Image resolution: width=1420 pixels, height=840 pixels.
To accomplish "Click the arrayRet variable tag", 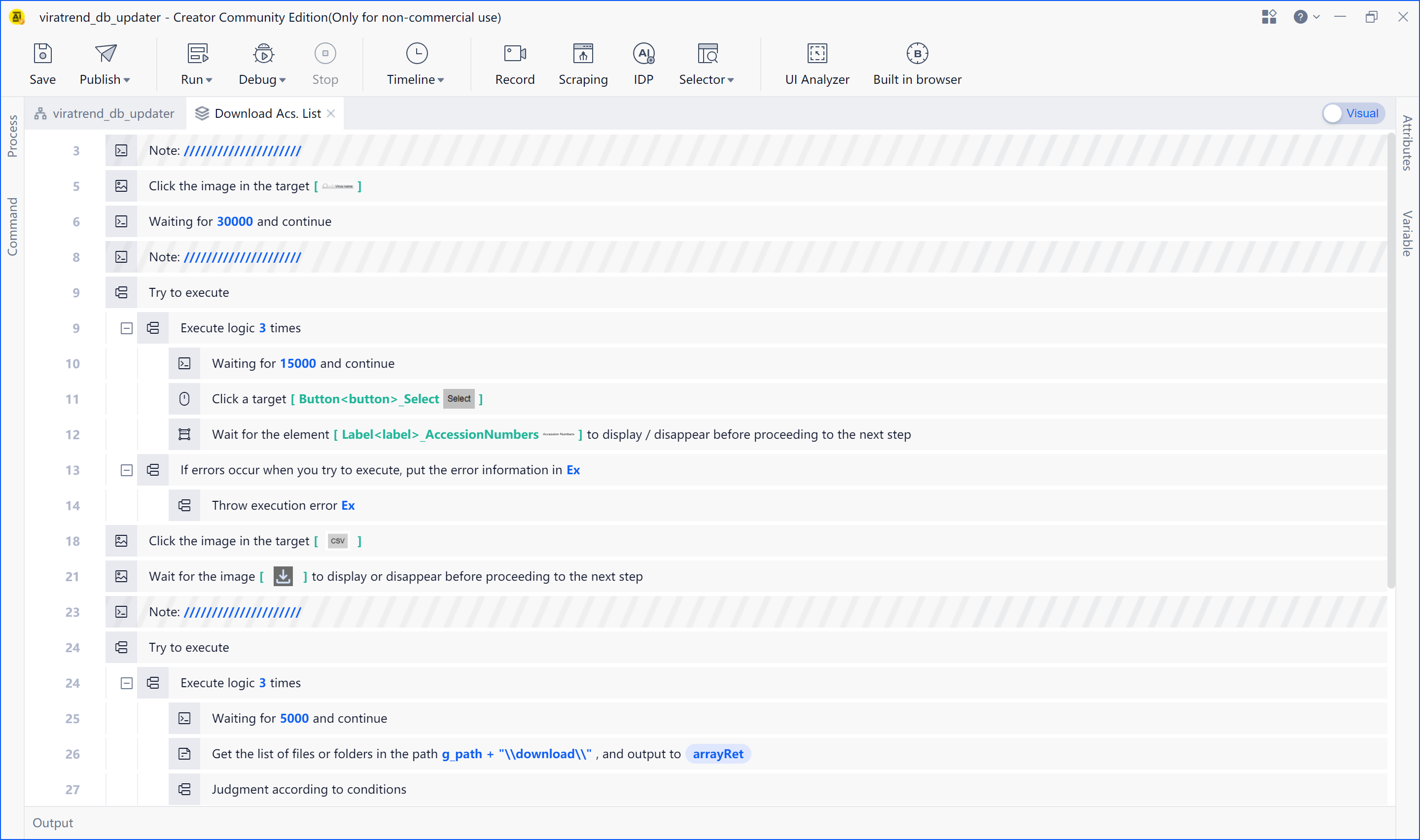I will tap(717, 754).
